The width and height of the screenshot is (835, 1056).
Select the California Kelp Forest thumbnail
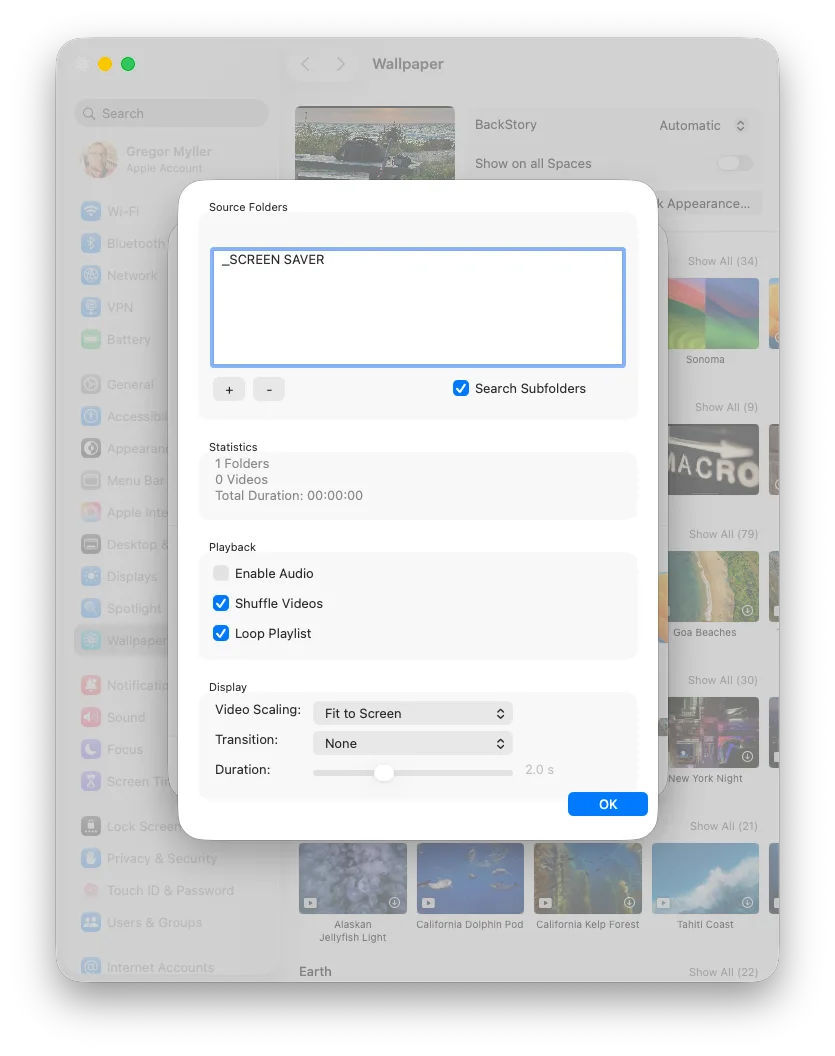(588, 878)
